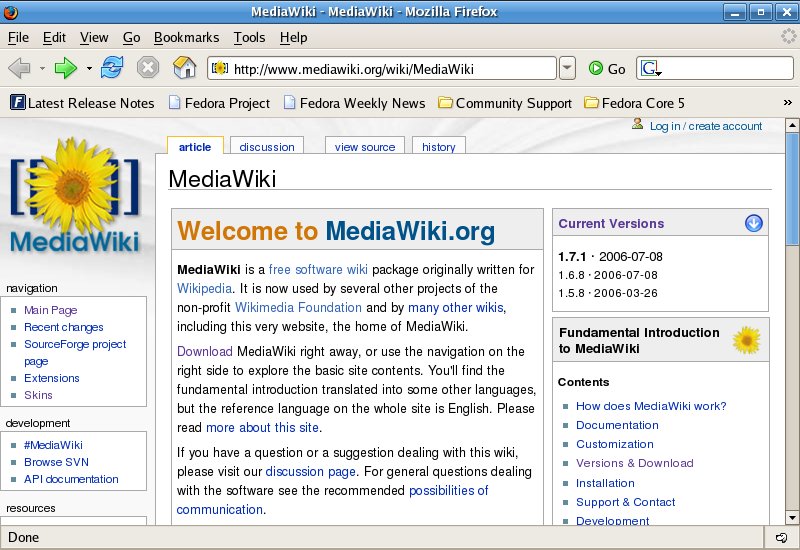Viewport: 800px width, 550px height.
Task: Click the site favicon in the address bar
Action: [x=220, y=68]
